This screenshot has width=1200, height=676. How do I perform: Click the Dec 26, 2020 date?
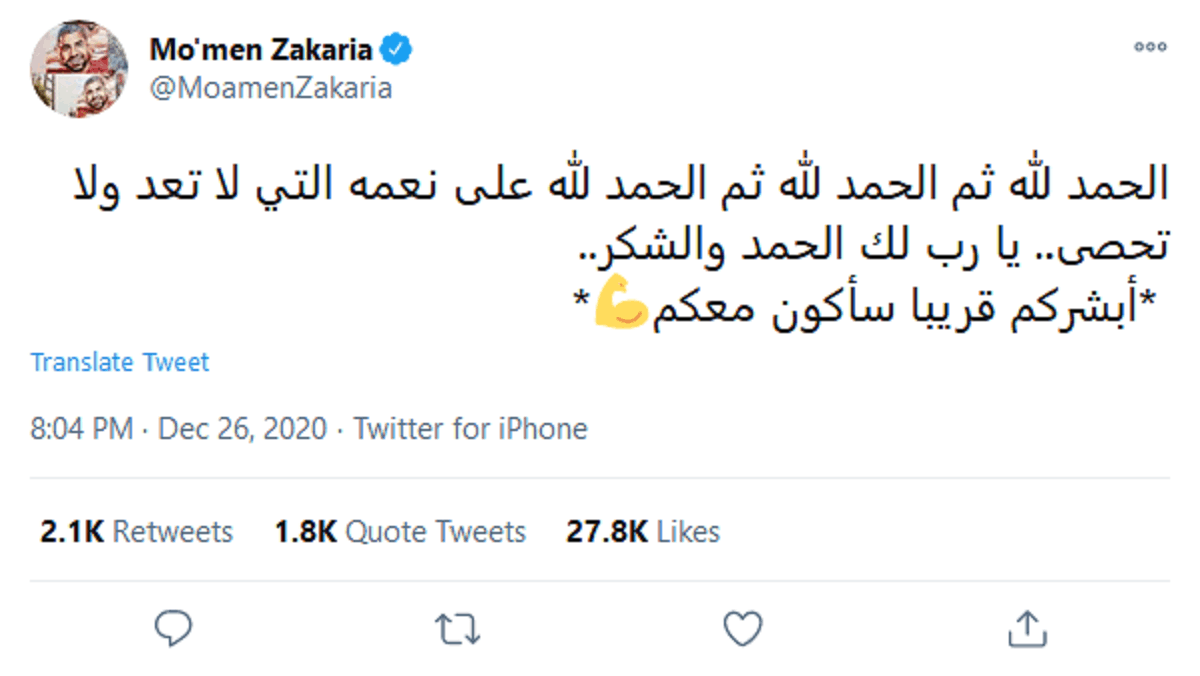pos(243,429)
